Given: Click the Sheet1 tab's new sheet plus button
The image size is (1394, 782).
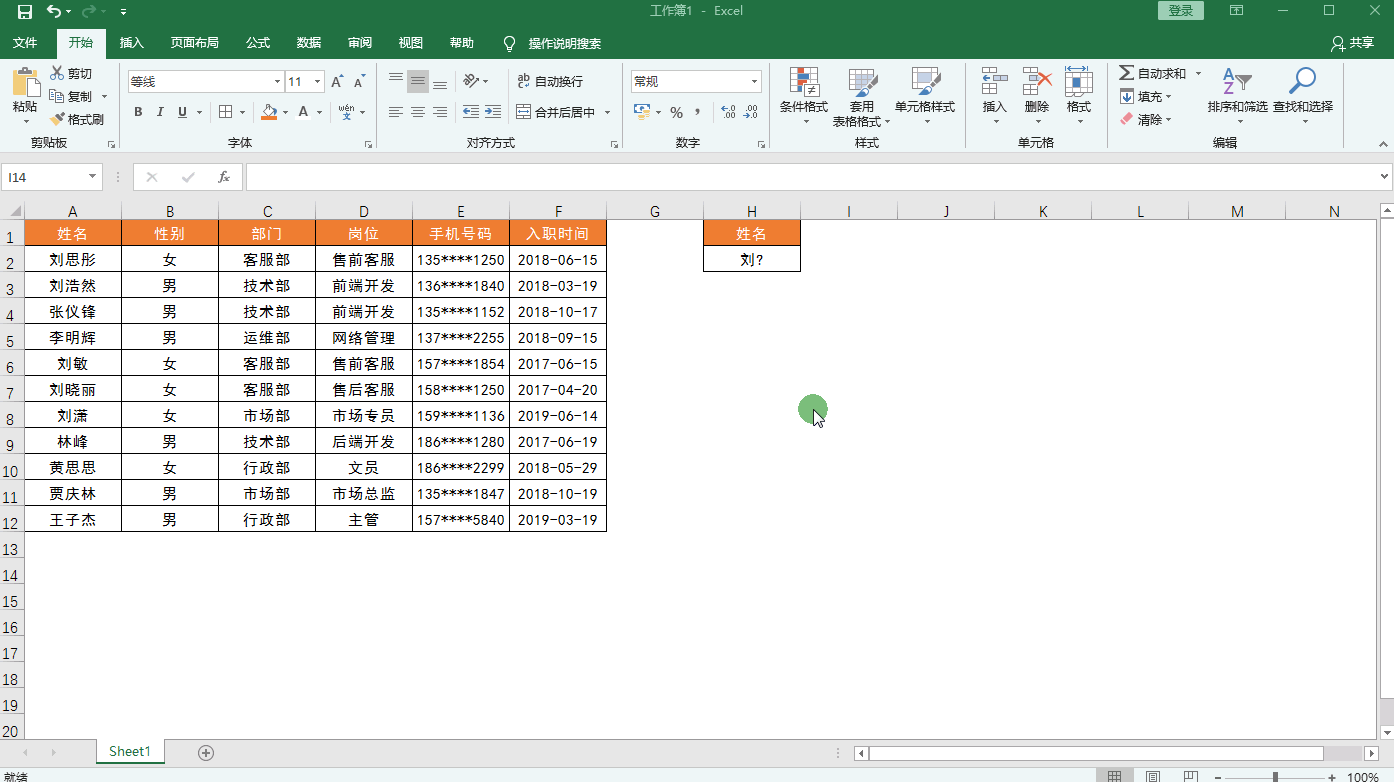Looking at the screenshot, I should click(x=205, y=751).
